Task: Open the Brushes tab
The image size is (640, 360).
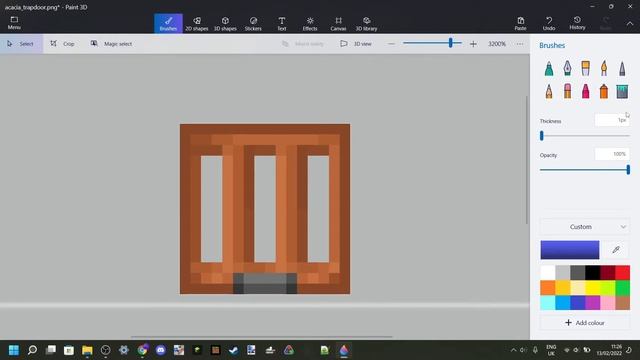Action: 168,23
